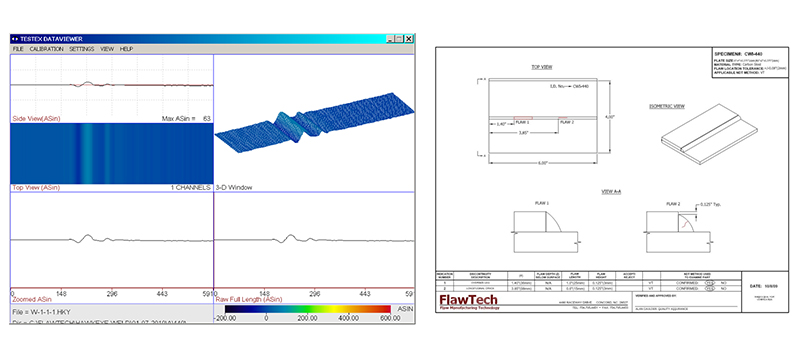The height and width of the screenshot is (360, 800).
Task: Click the Top View (ASin) color map
Action: [x=112, y=153]
